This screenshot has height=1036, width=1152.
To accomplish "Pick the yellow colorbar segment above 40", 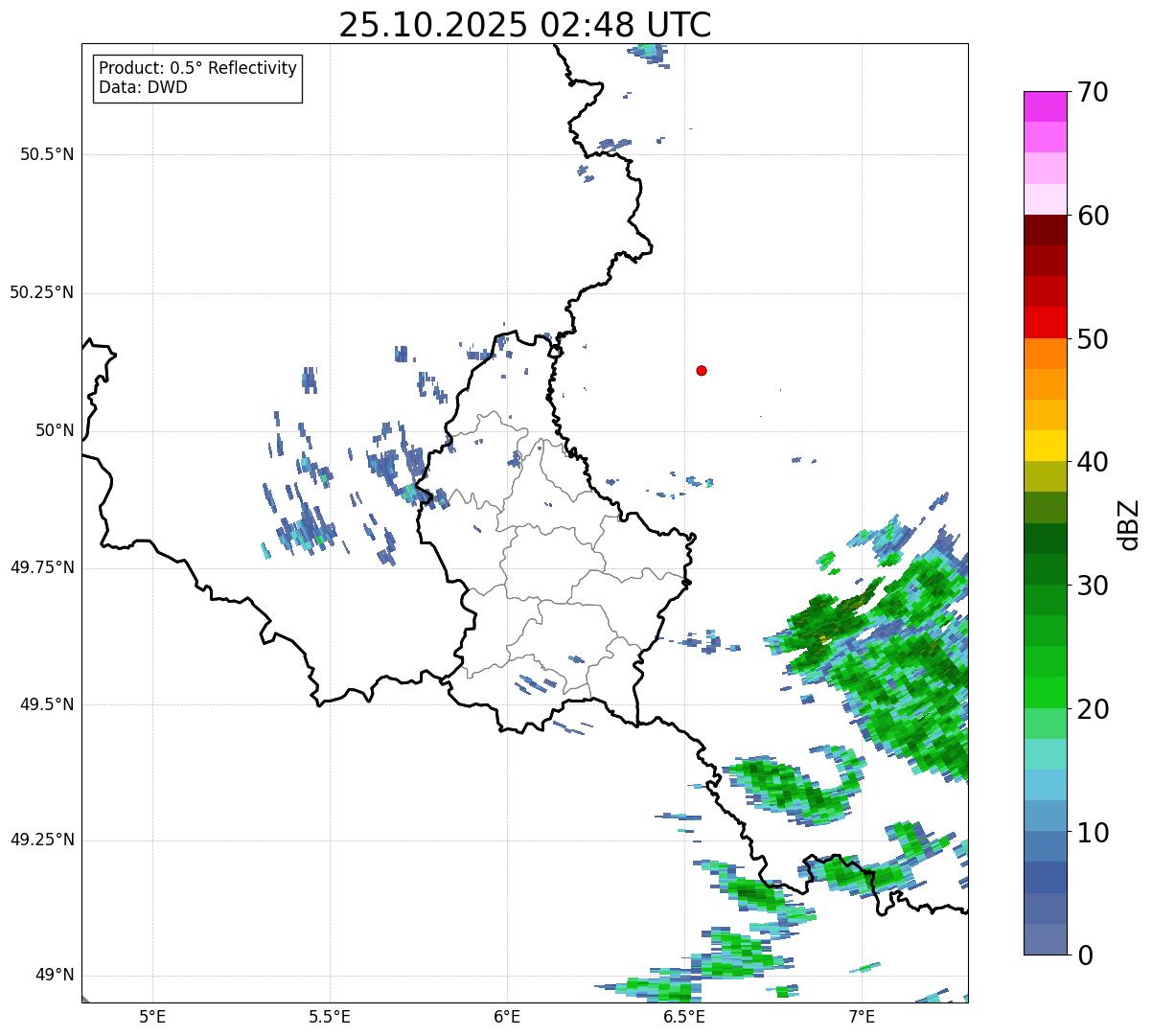I will (x=1045, y=446).
